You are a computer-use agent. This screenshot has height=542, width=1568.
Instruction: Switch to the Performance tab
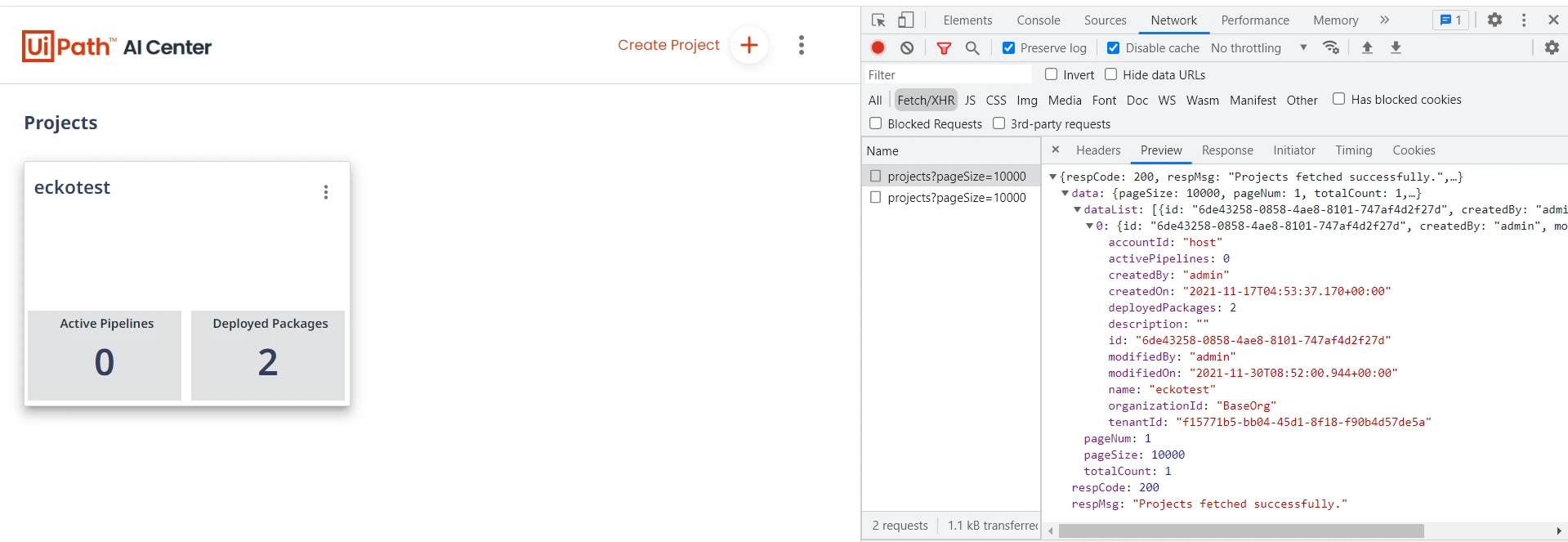[1255, 20]
